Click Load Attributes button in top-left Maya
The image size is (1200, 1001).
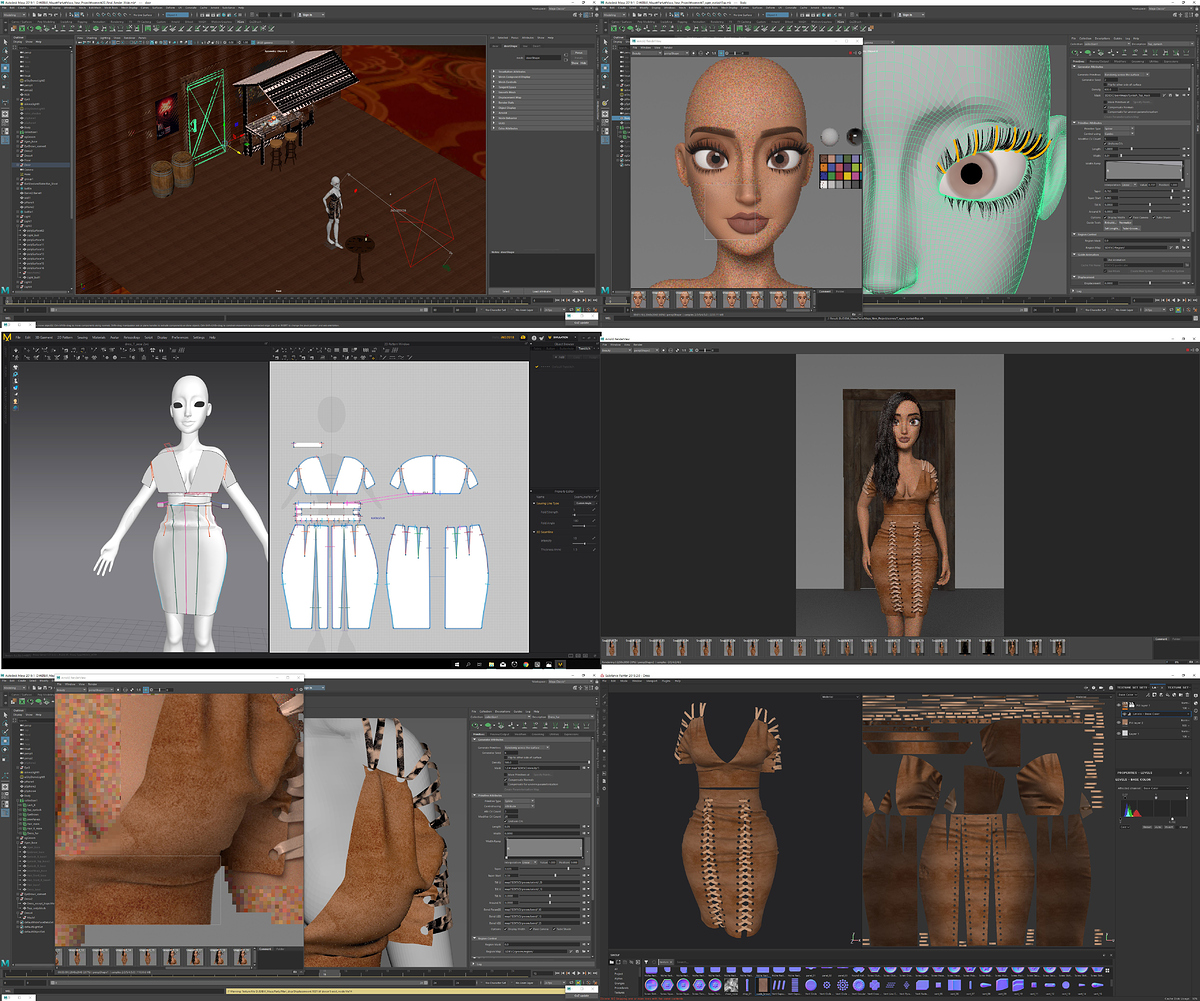click(x=541, y=291)
